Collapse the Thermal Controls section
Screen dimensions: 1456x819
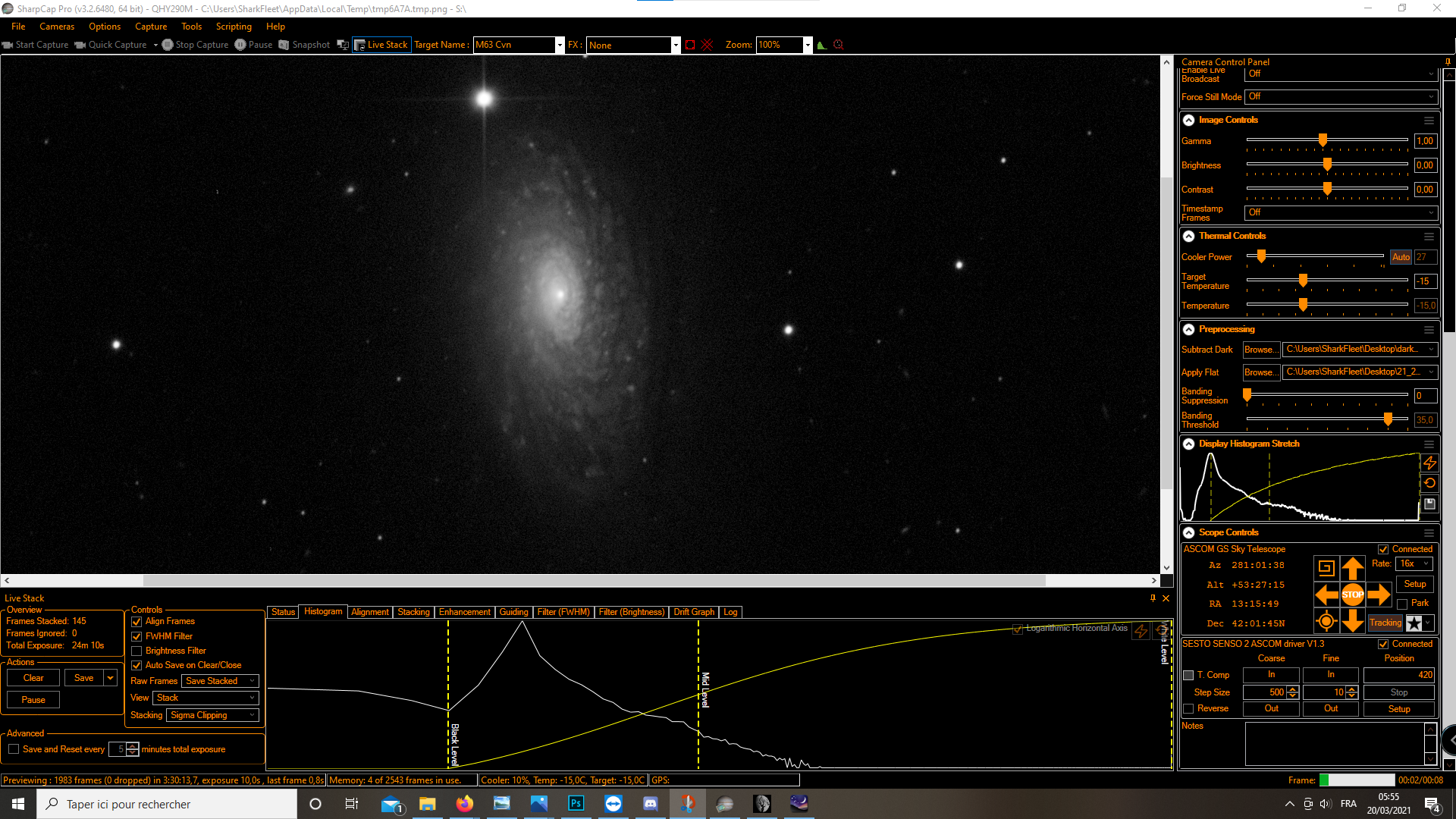(x=1189, y=236)
